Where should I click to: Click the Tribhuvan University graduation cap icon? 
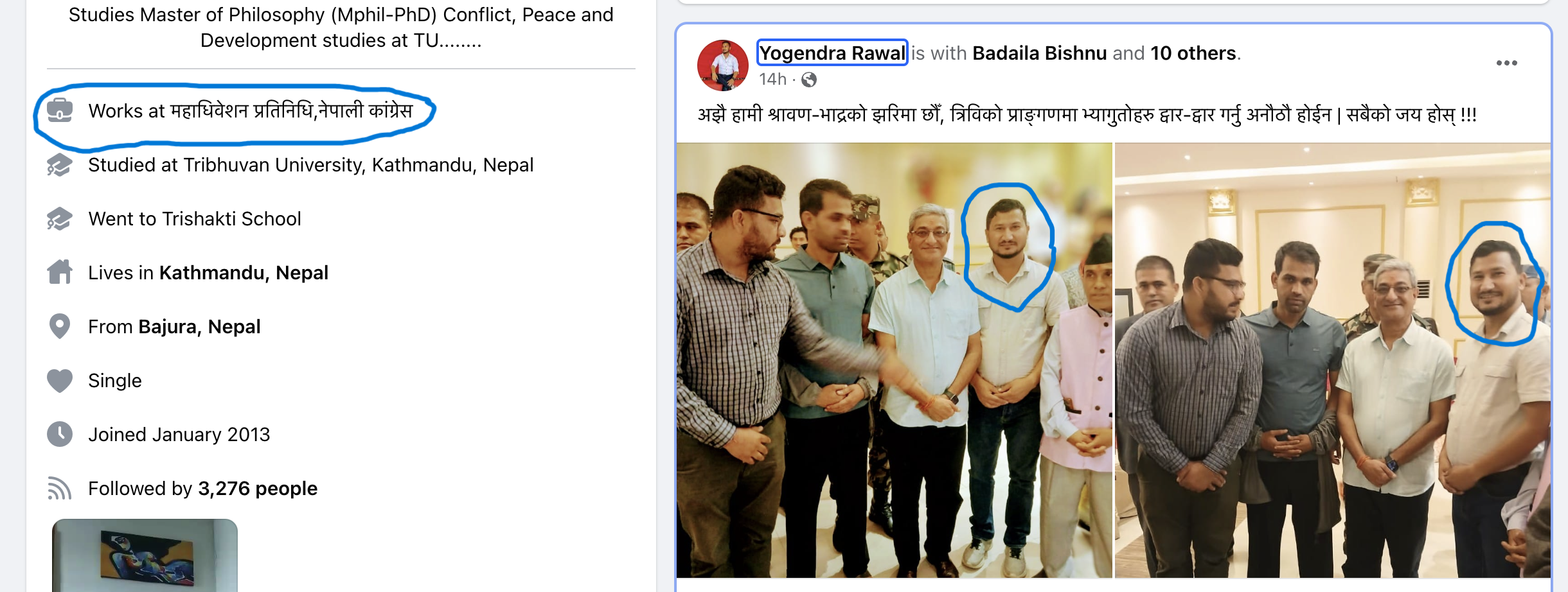[60, 165]
